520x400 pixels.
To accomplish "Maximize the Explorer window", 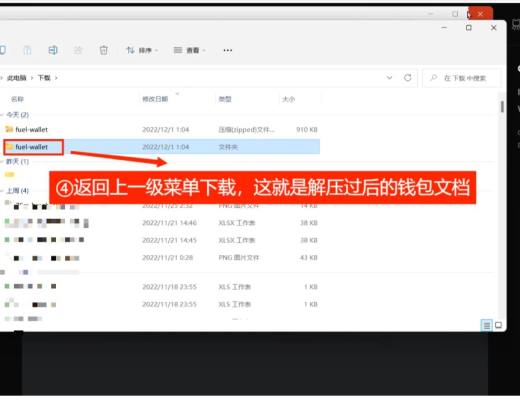I will click(x=469, y=28).
